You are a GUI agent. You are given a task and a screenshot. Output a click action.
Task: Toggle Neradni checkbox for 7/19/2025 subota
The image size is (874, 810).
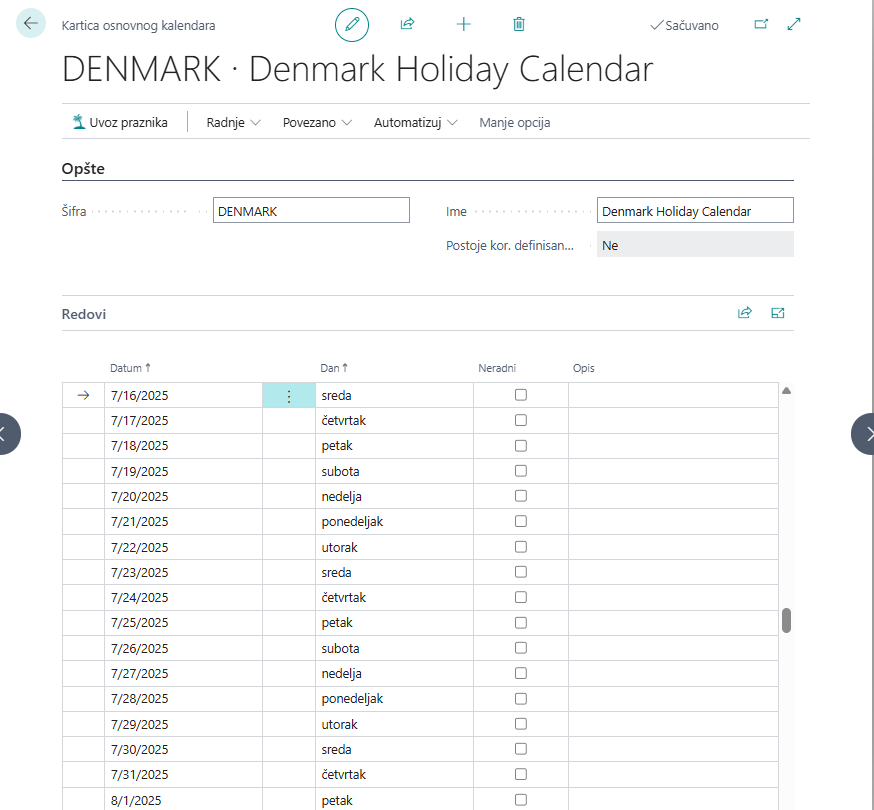(x=520, y=471)
